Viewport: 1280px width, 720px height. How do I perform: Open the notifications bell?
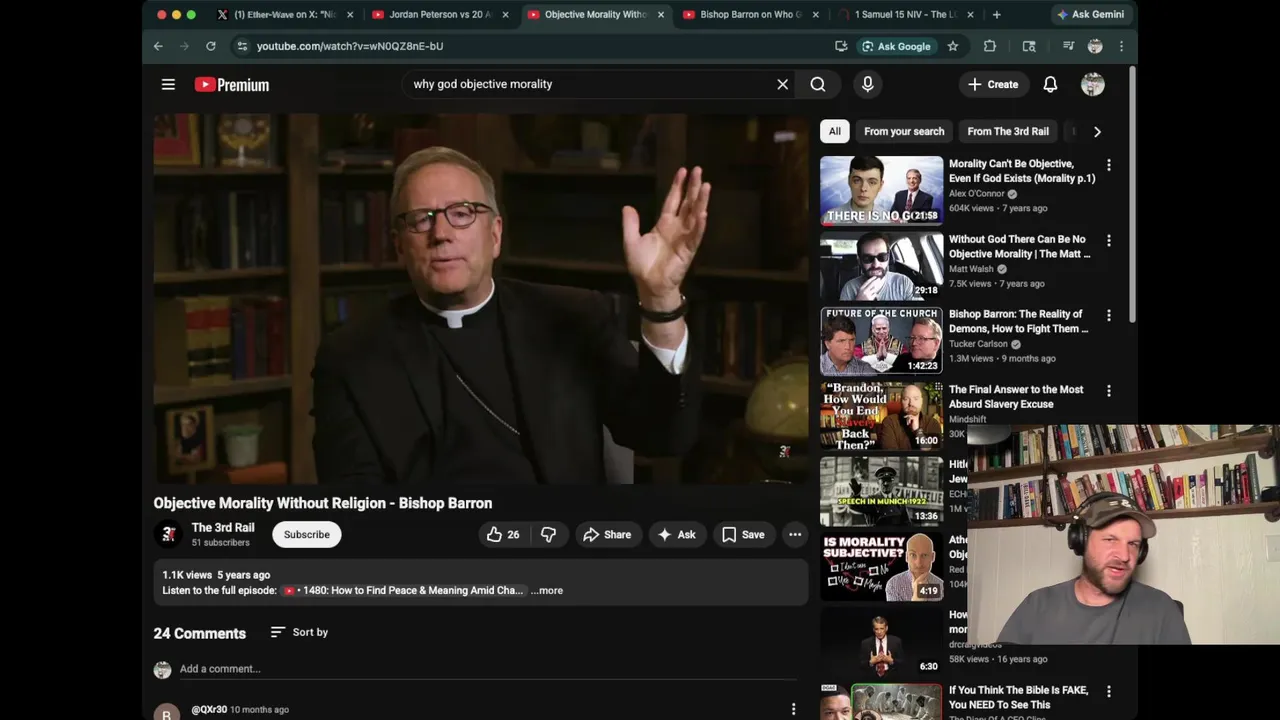1050,84
